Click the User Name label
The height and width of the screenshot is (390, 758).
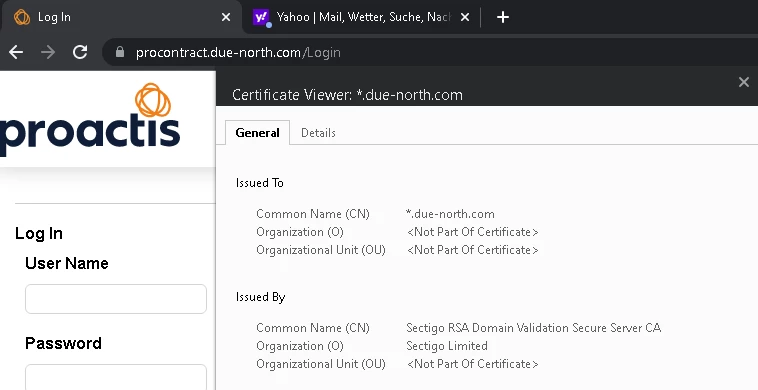[67, 263]
